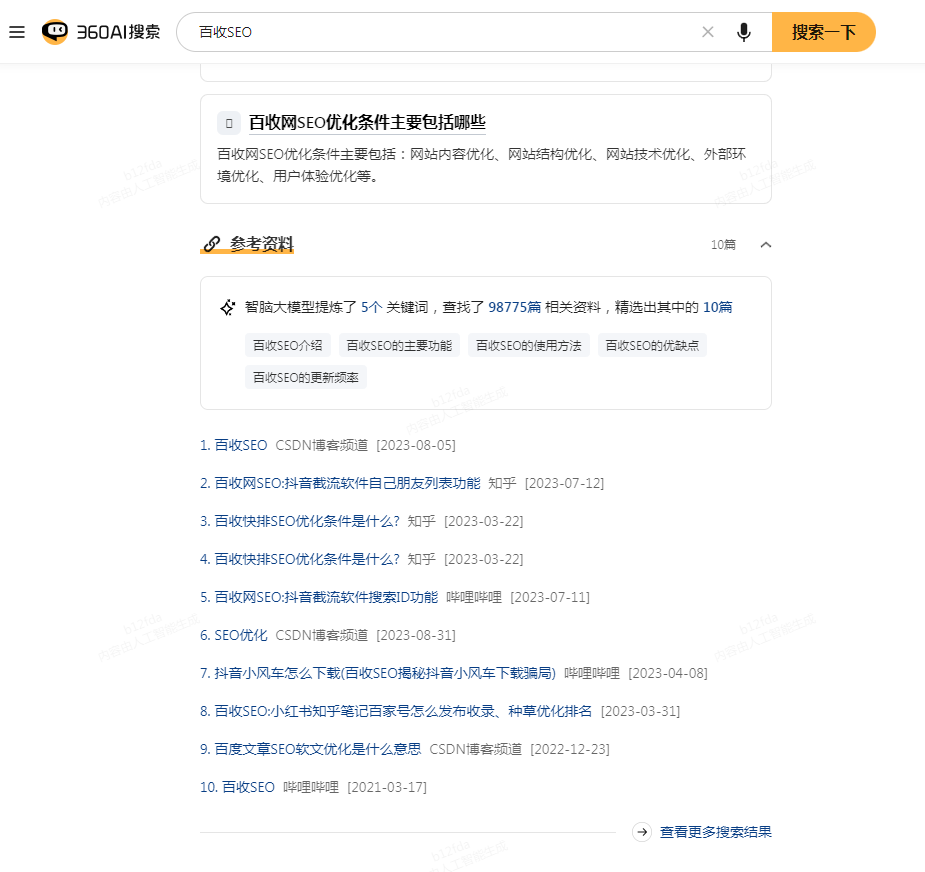Open the 百收网SEO优化条件主要包括哪些 heading
Viewport: 925px width, 872px height.
[367, 122]
